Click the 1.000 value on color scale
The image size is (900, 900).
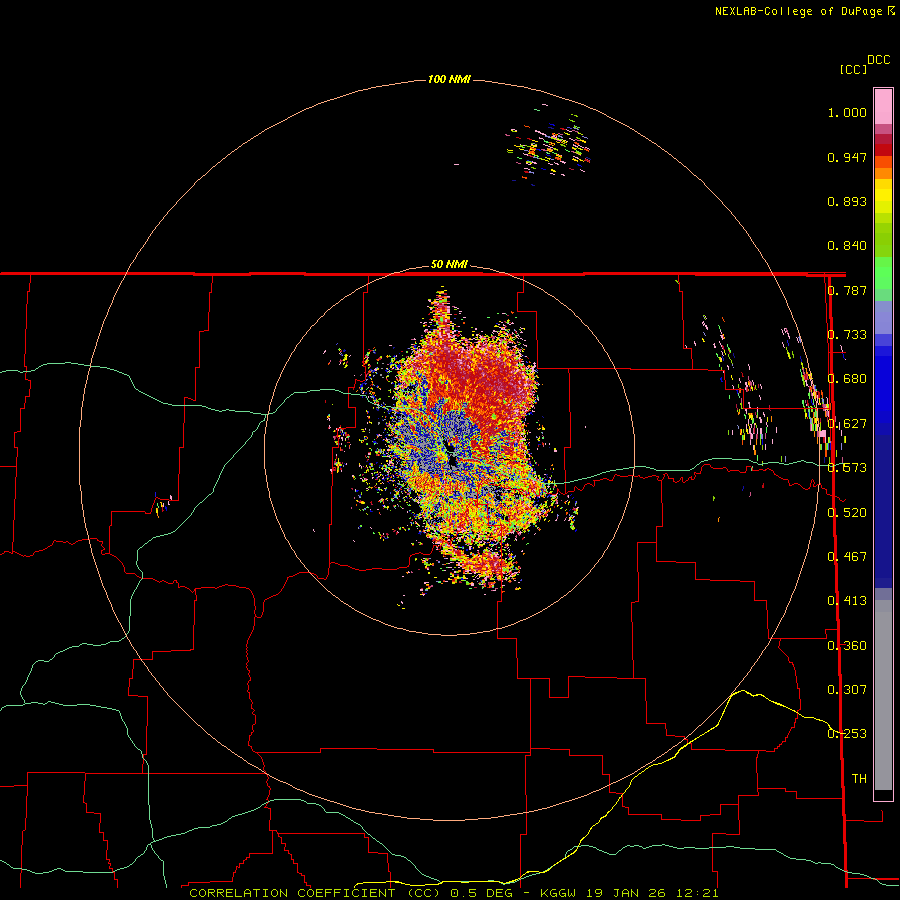(x=847, y=112)
